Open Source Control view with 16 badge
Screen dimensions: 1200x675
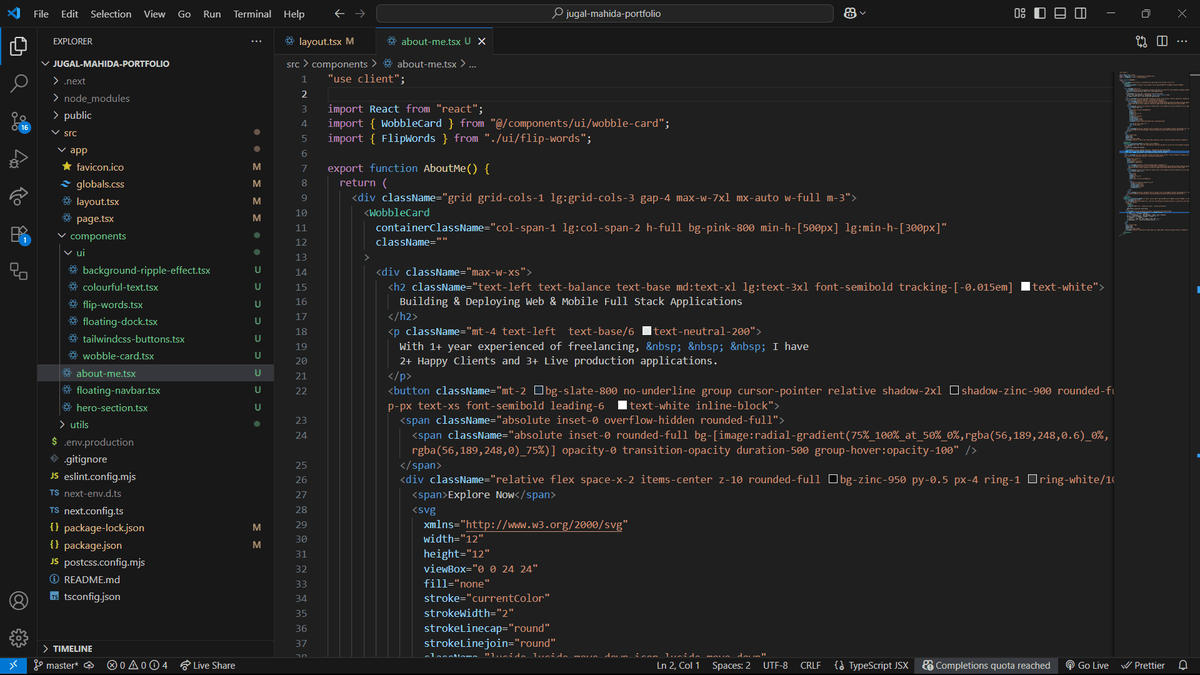point(18,122)
